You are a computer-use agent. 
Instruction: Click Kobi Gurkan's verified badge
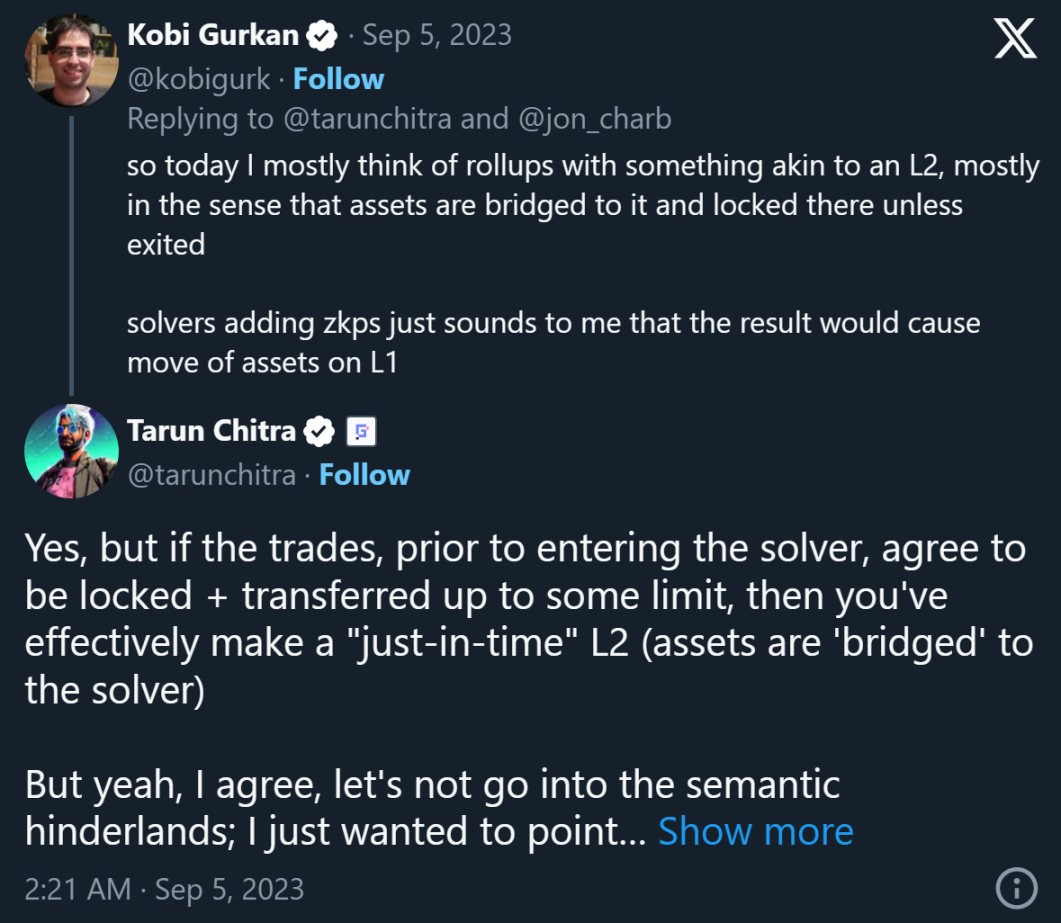321,36
